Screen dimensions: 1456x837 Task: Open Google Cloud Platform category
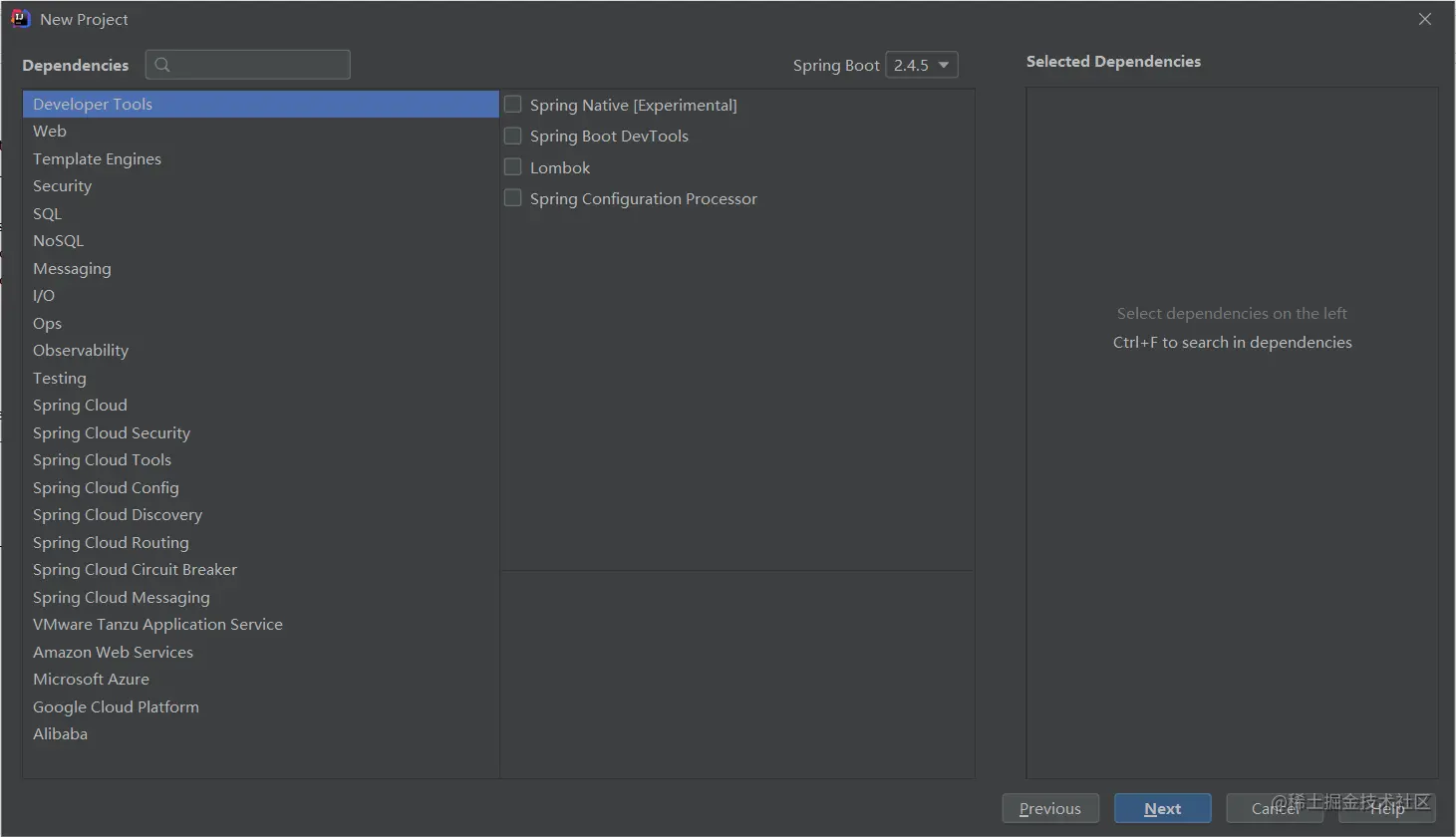coord(261,706)
